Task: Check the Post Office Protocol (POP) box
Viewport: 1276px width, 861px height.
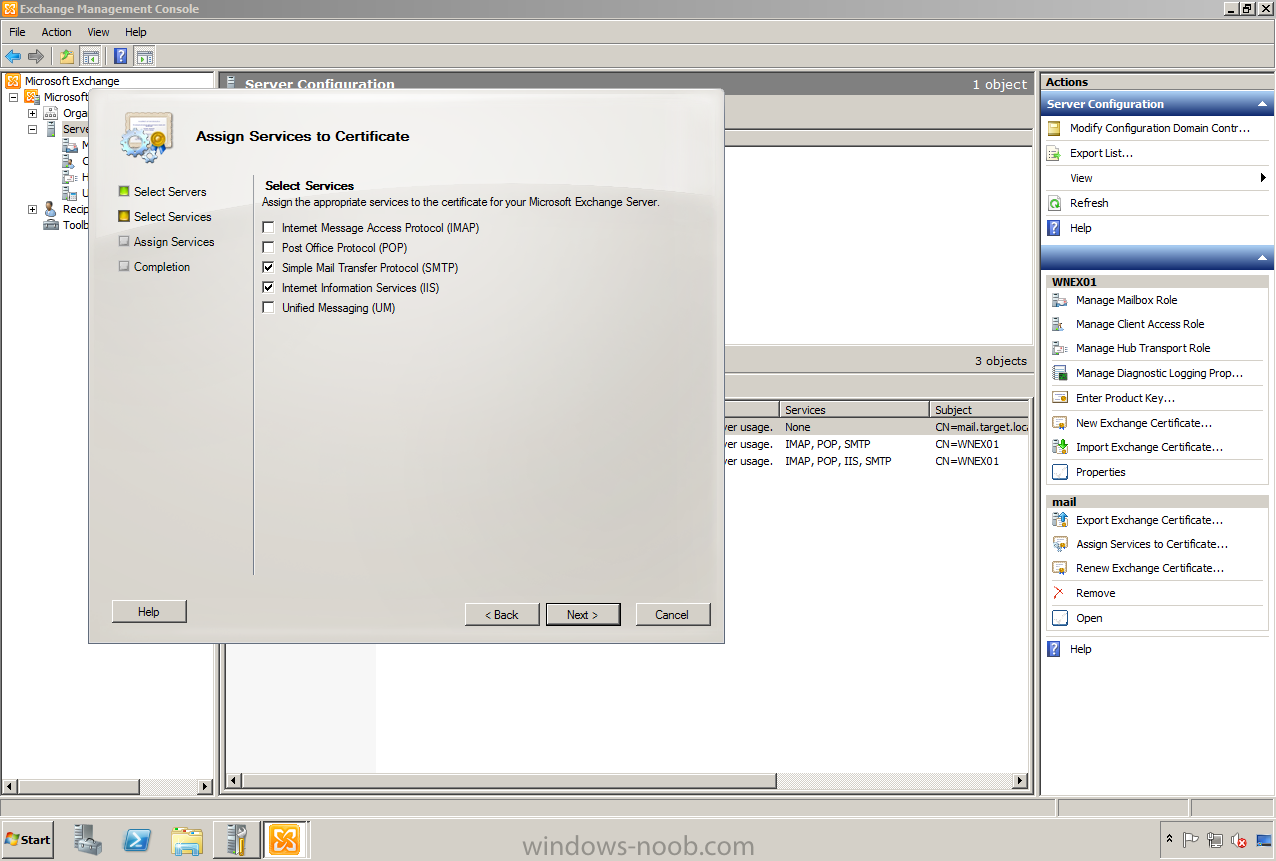Action: [268, 248]
